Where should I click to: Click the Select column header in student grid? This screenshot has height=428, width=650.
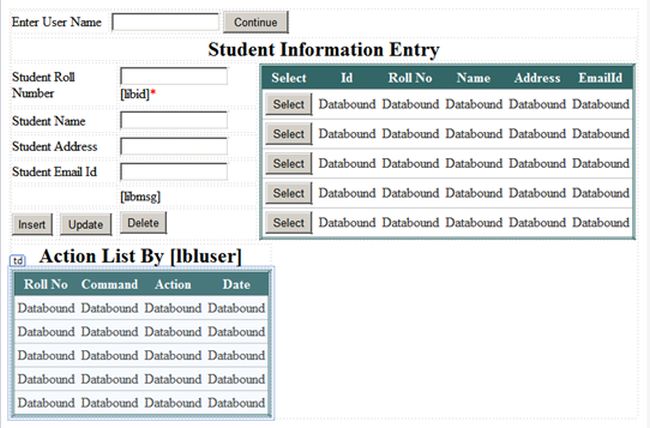pyautogui.click(x=289, y=78)
